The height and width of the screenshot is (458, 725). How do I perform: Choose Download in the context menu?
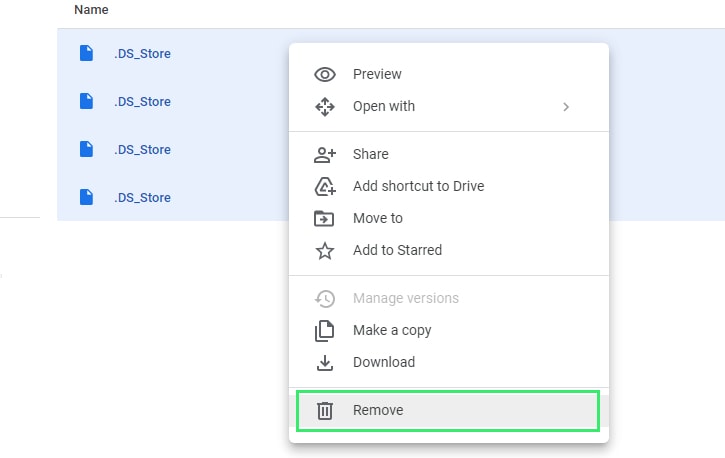tap(449, 362)
